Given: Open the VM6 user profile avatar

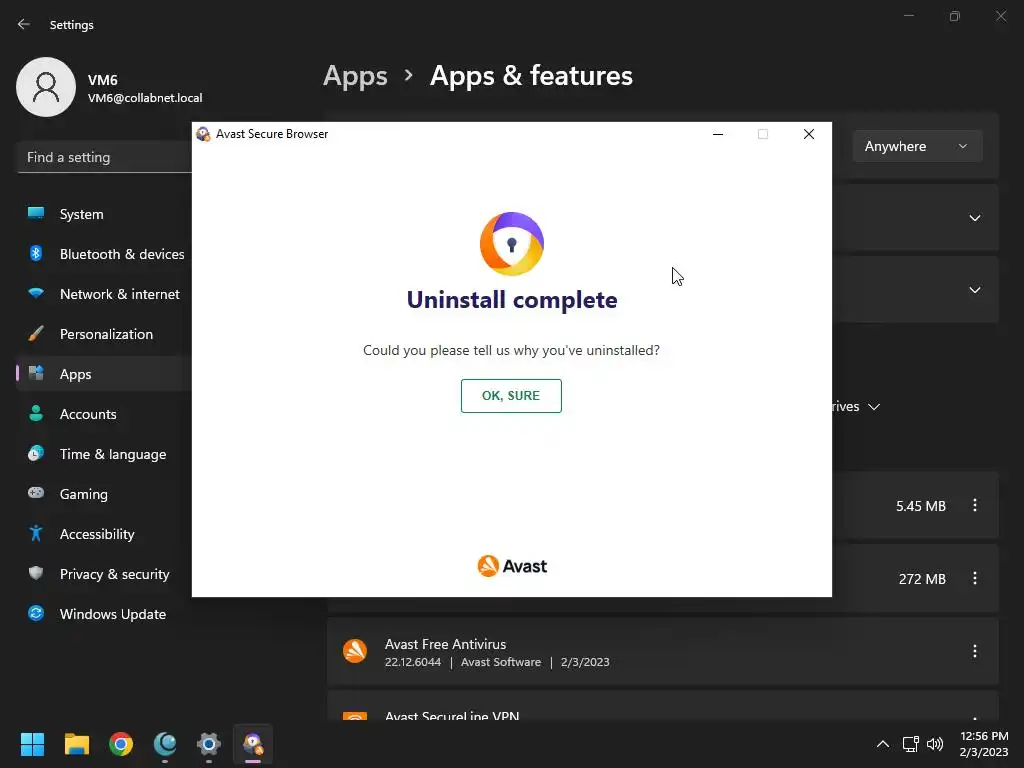Looking at the screenshot, I should point(46,87).
